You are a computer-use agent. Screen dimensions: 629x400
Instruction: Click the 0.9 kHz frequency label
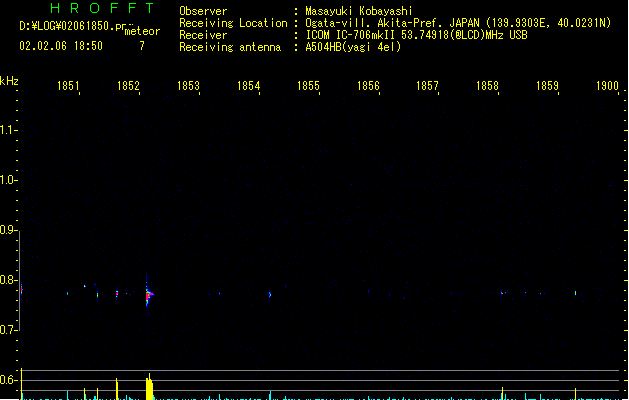[8, 230]
